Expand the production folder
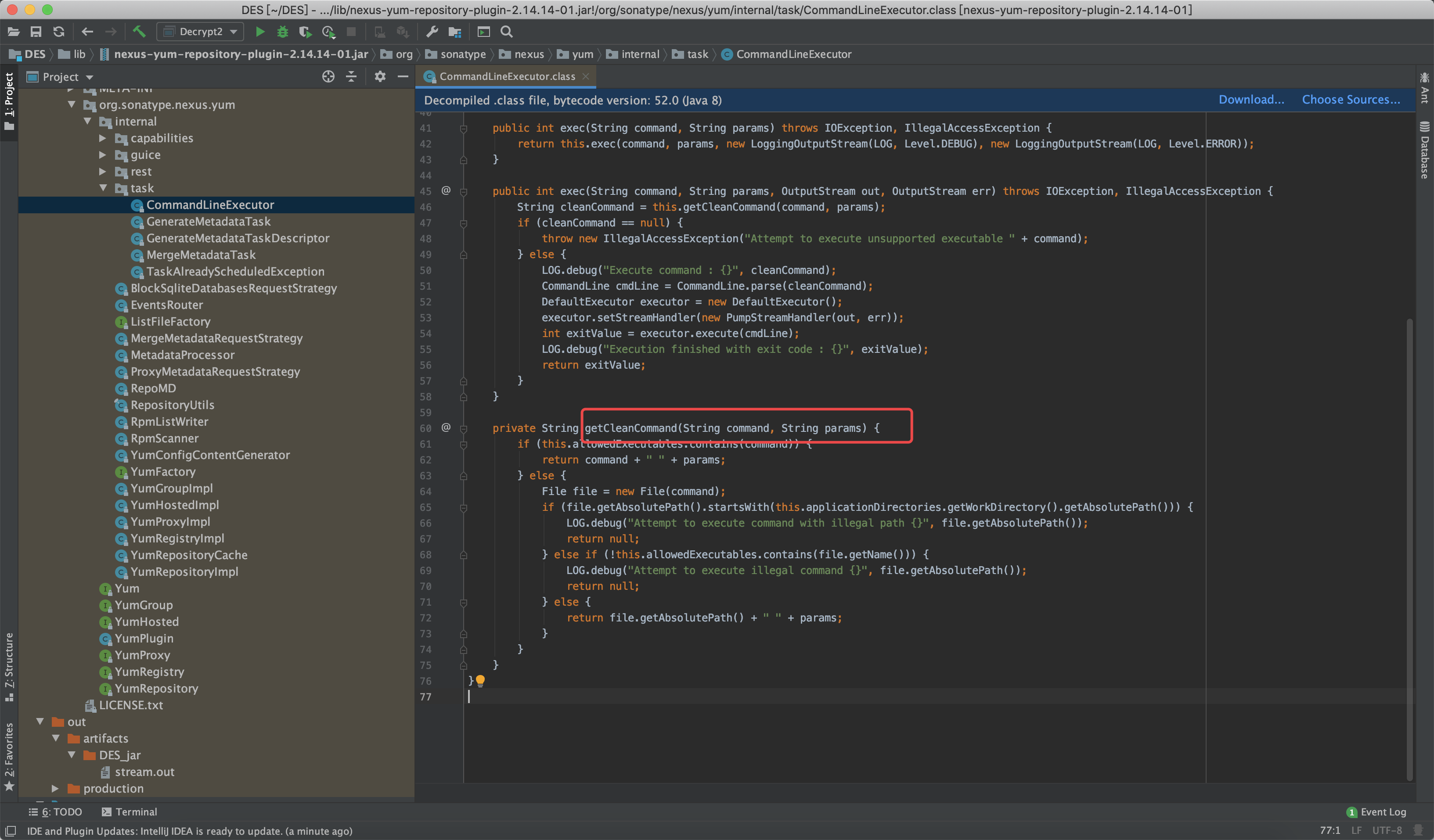This screenshot has width=1434, height=840. [55, 788]
